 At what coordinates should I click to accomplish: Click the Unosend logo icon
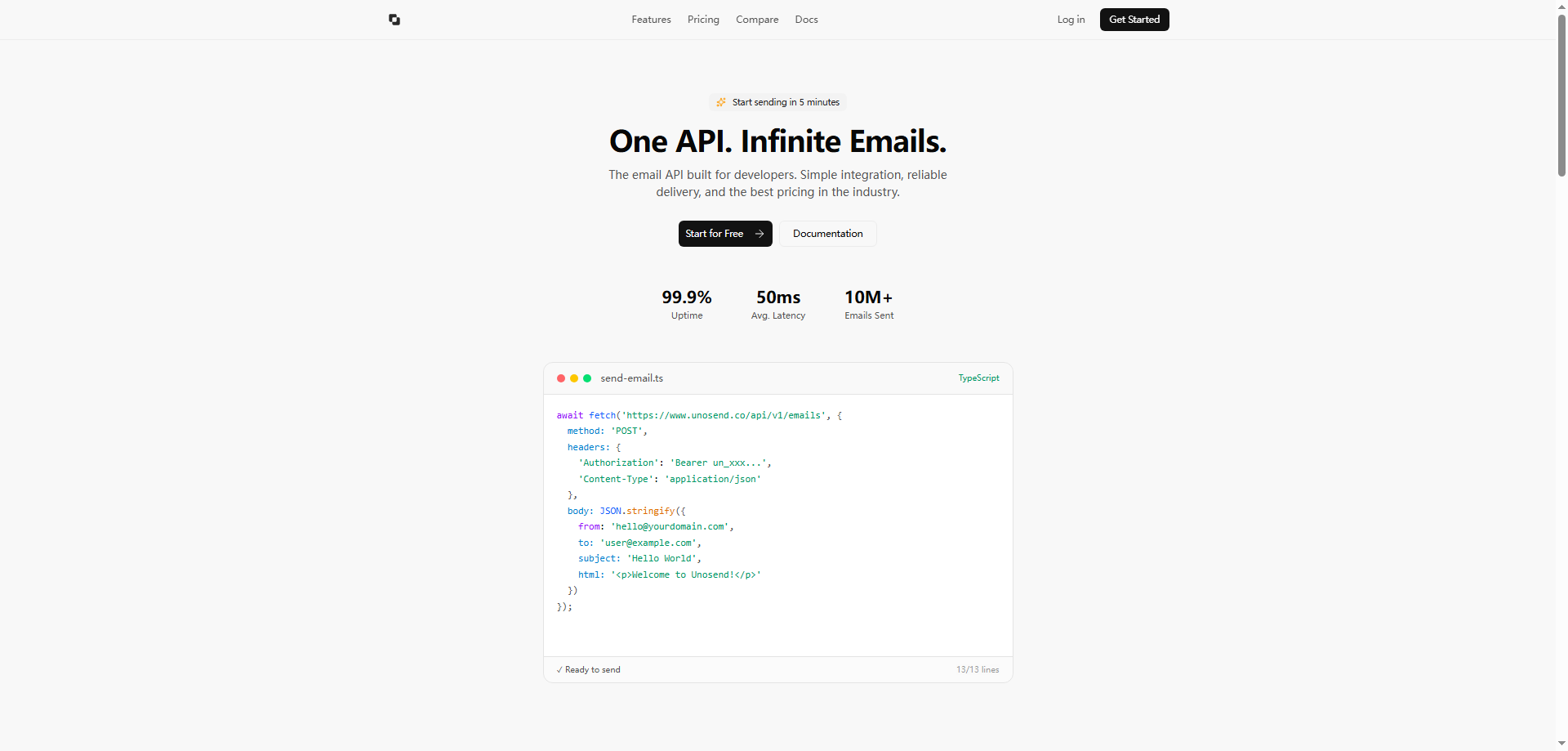394,20
